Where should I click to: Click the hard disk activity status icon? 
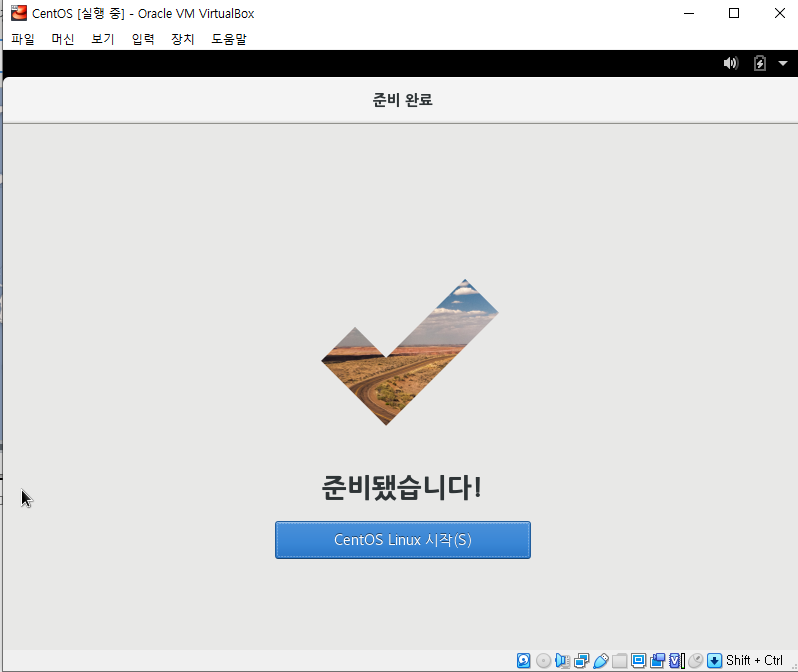pos(524,660)
